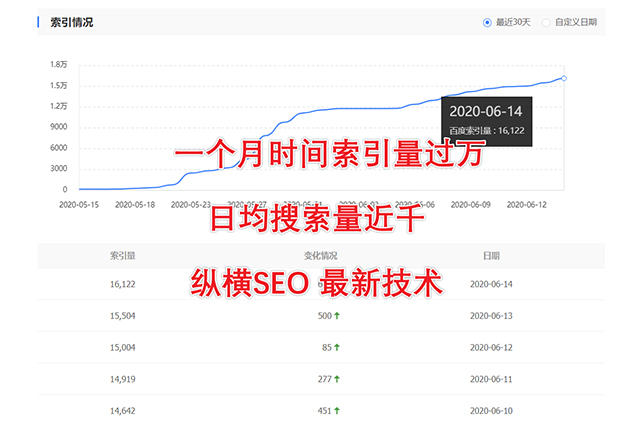Click the 索引量 column header
The width and height of the screenshot is (640, 426).
tap(123, 255)
